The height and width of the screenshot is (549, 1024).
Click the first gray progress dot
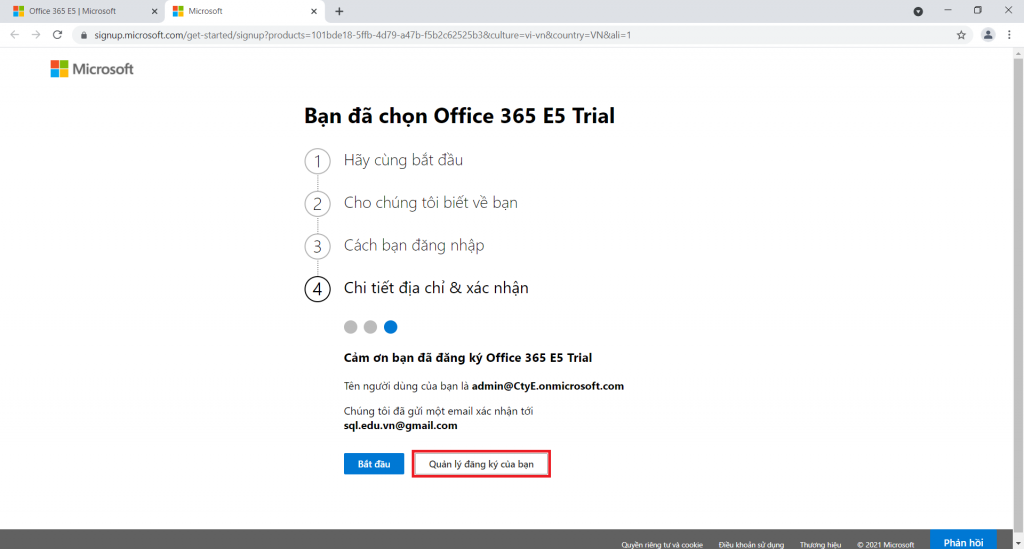[x=351, y=327]
